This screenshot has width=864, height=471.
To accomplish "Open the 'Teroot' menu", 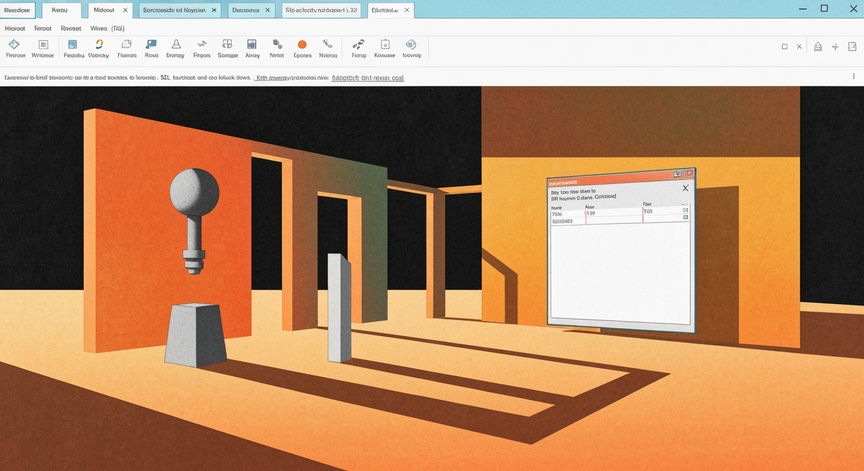I will point(42,28).
